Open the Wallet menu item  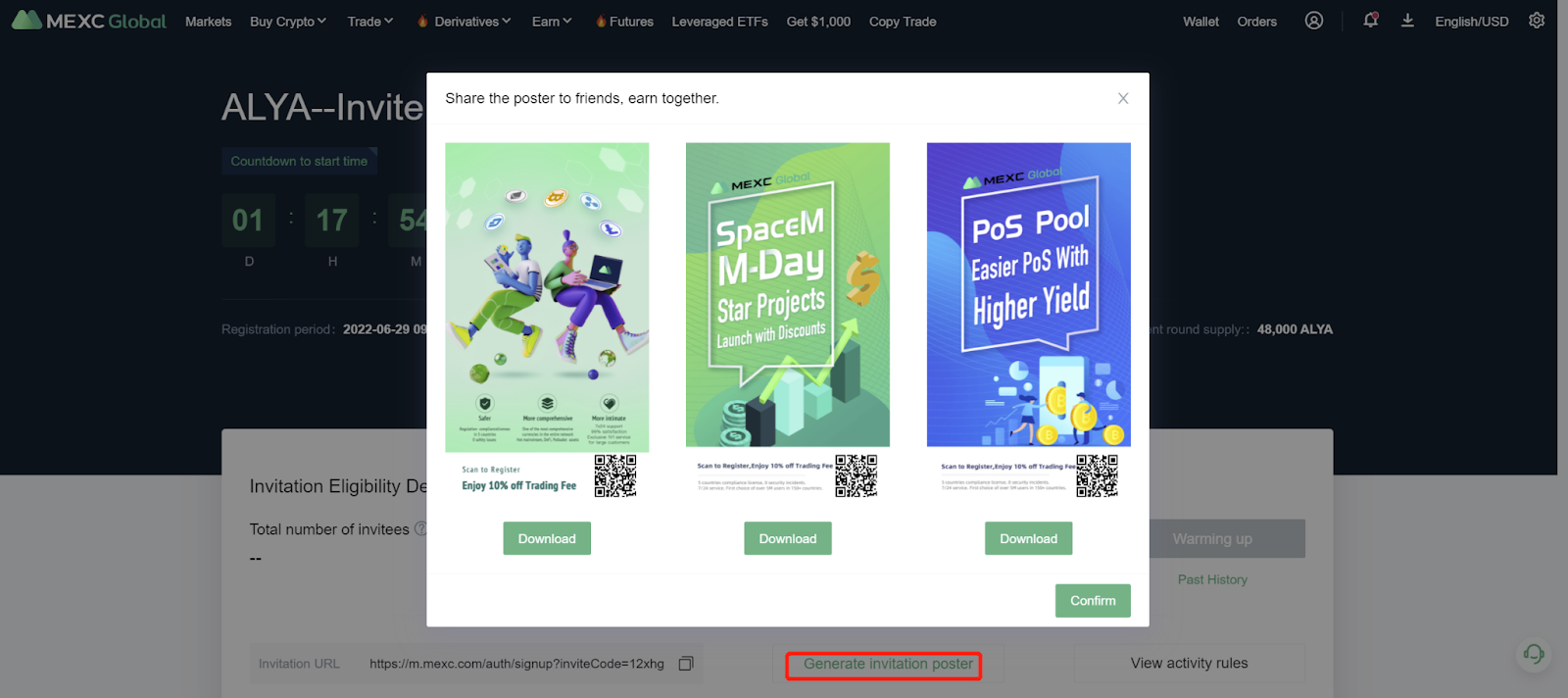[1200, 22]
